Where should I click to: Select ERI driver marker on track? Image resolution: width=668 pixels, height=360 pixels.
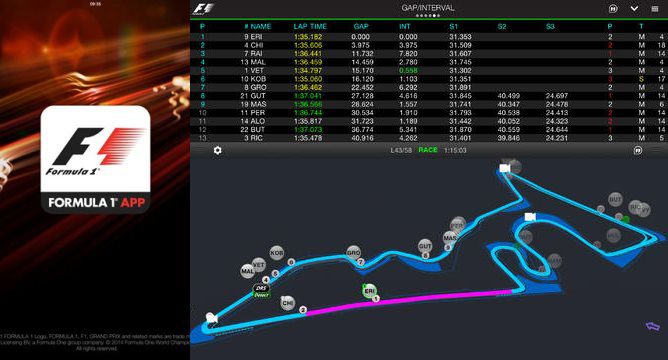369,291
